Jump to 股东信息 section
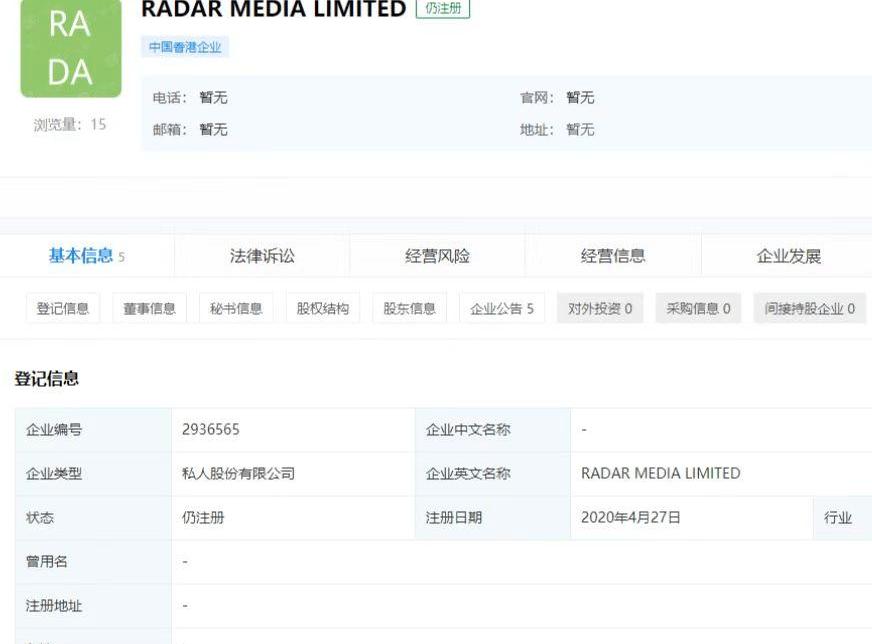Viewport: 872px width, 644px height. pos(410,309)
